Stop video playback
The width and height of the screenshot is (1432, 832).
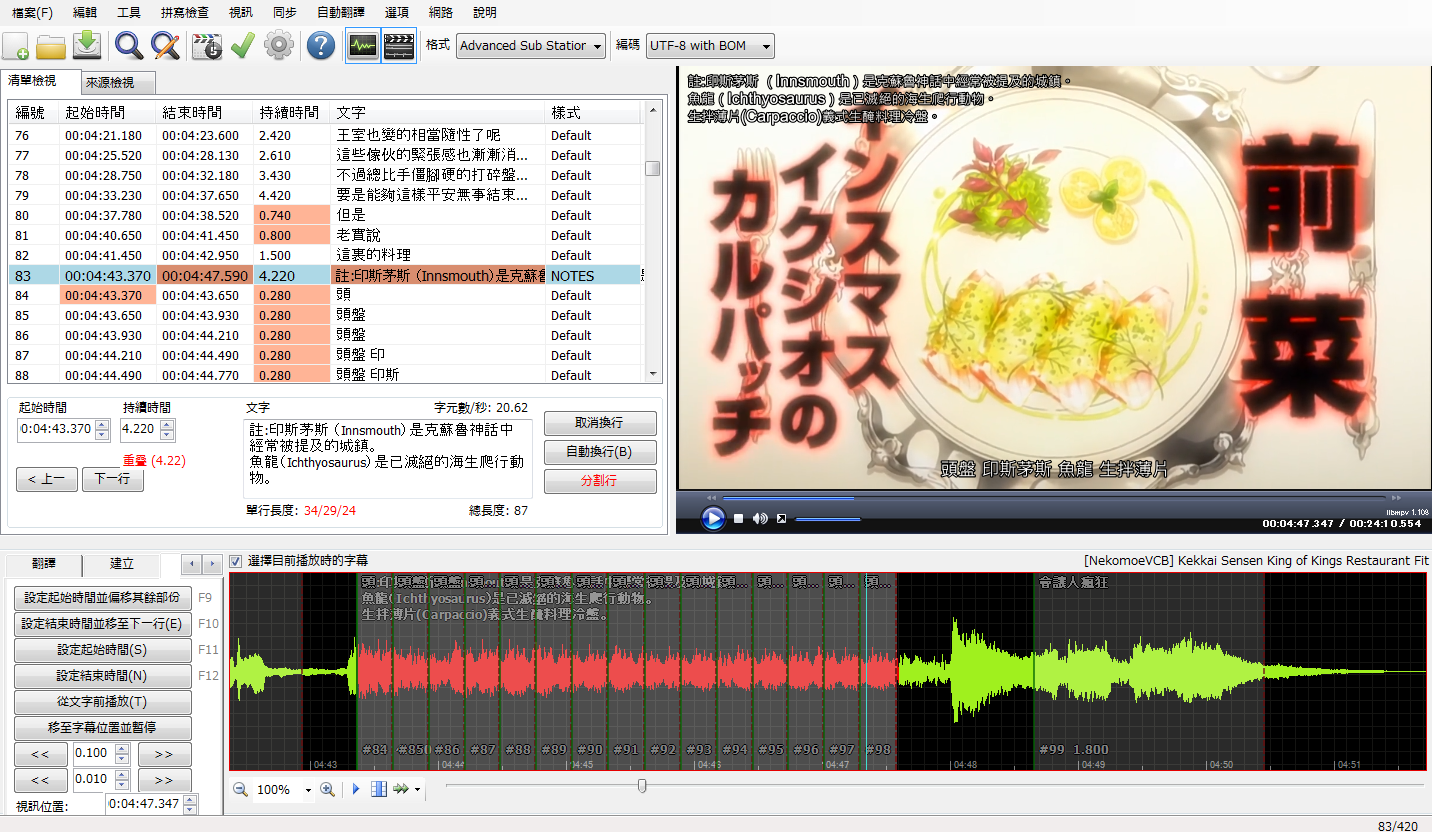[x=738, y=518]
